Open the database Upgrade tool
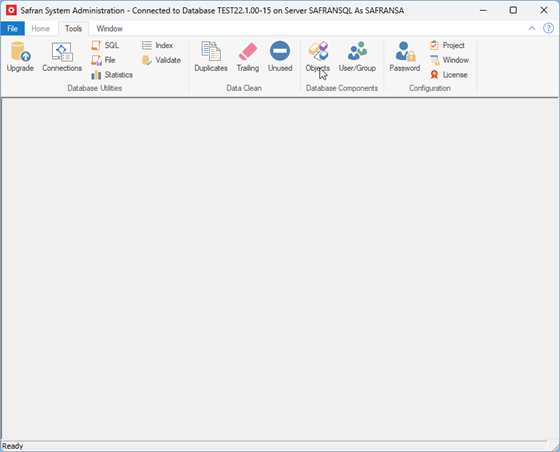560x452 pixels. (x=20, y=57)
